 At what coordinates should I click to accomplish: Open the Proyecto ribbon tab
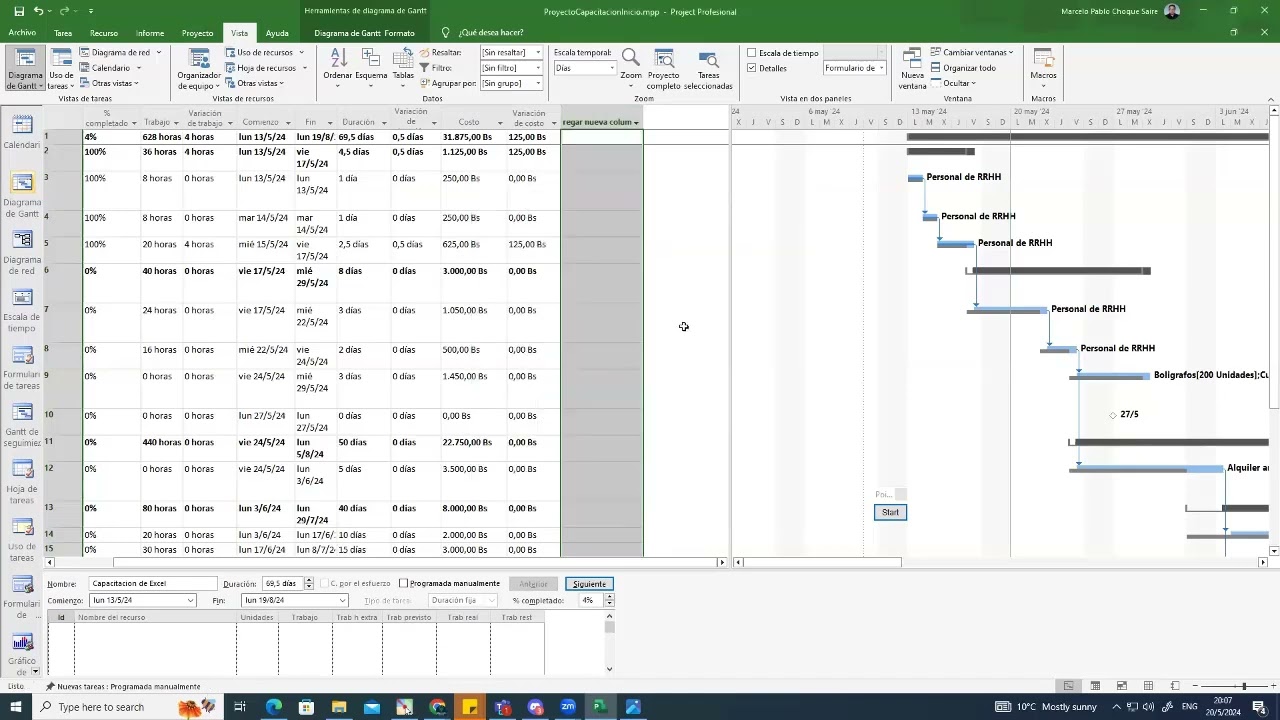tap(197, 33)
